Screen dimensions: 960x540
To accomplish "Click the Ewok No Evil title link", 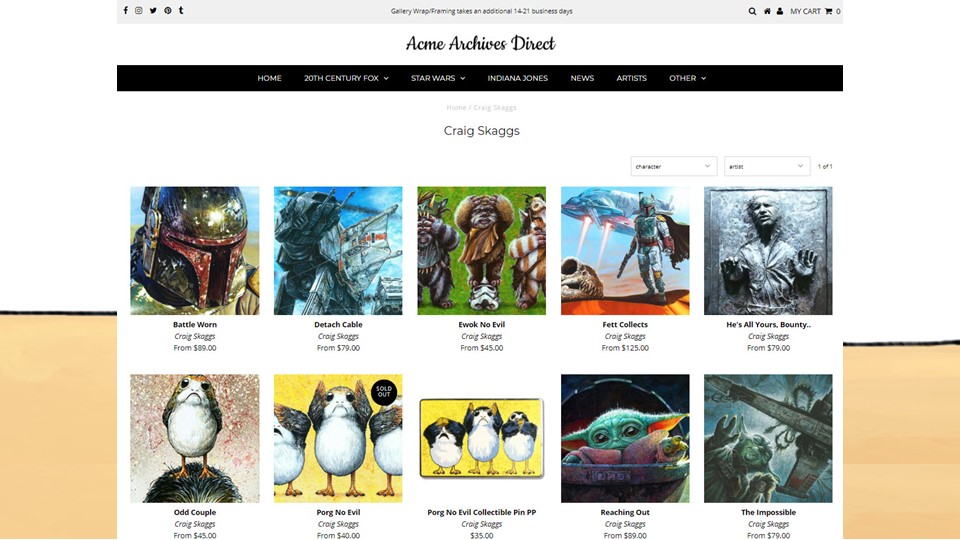I will click(482, 324).
